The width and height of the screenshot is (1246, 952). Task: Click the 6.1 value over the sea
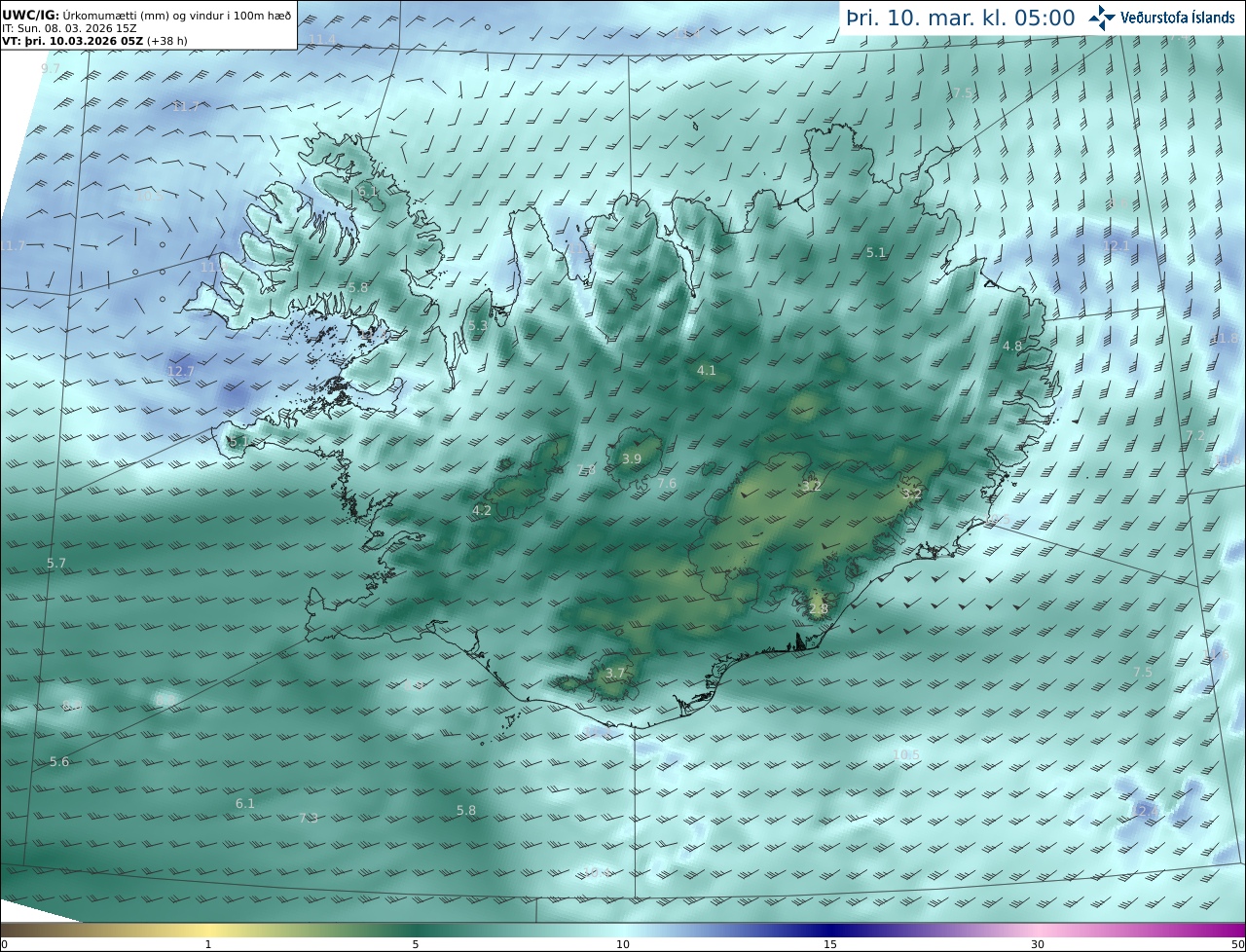pyautogui.click(x=245, y=803)
